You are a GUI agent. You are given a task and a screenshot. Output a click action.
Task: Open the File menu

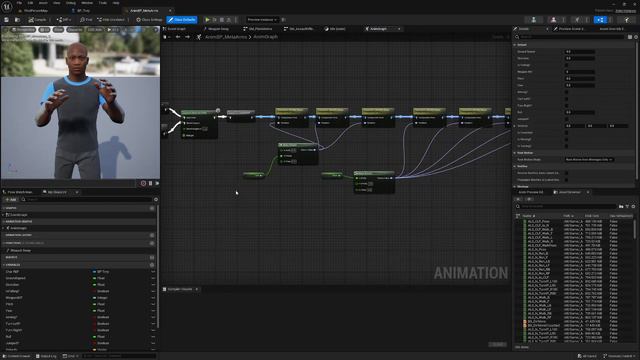coord(19,2)
